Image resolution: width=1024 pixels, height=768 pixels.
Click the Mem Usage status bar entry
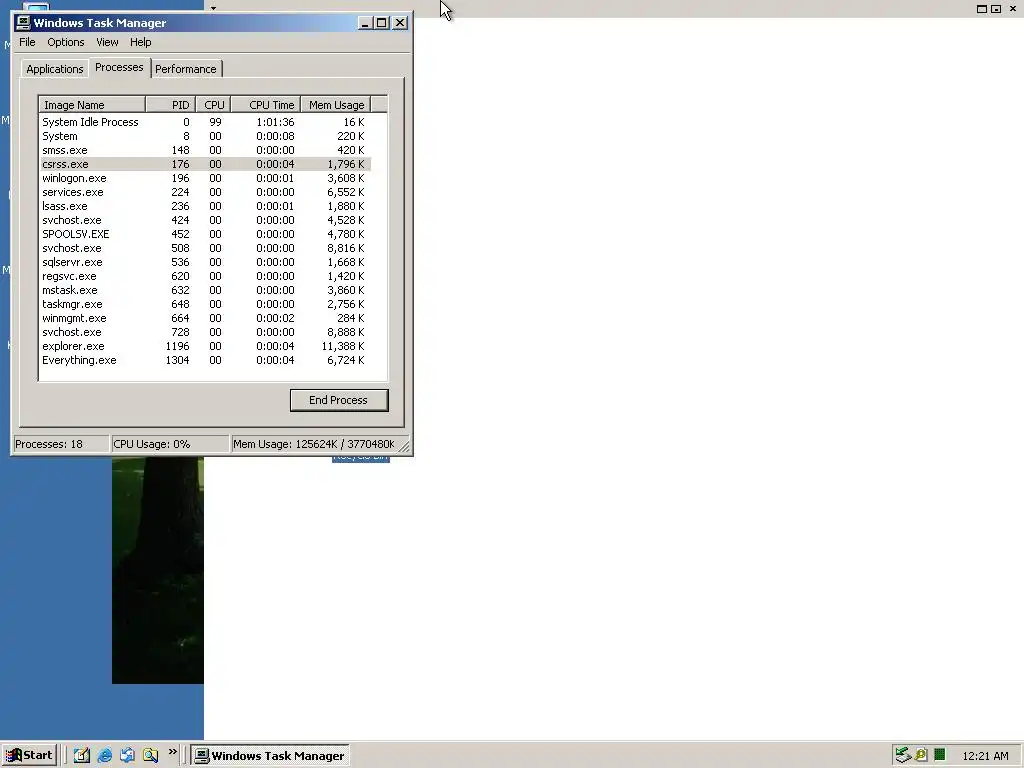tap(314, 444)
